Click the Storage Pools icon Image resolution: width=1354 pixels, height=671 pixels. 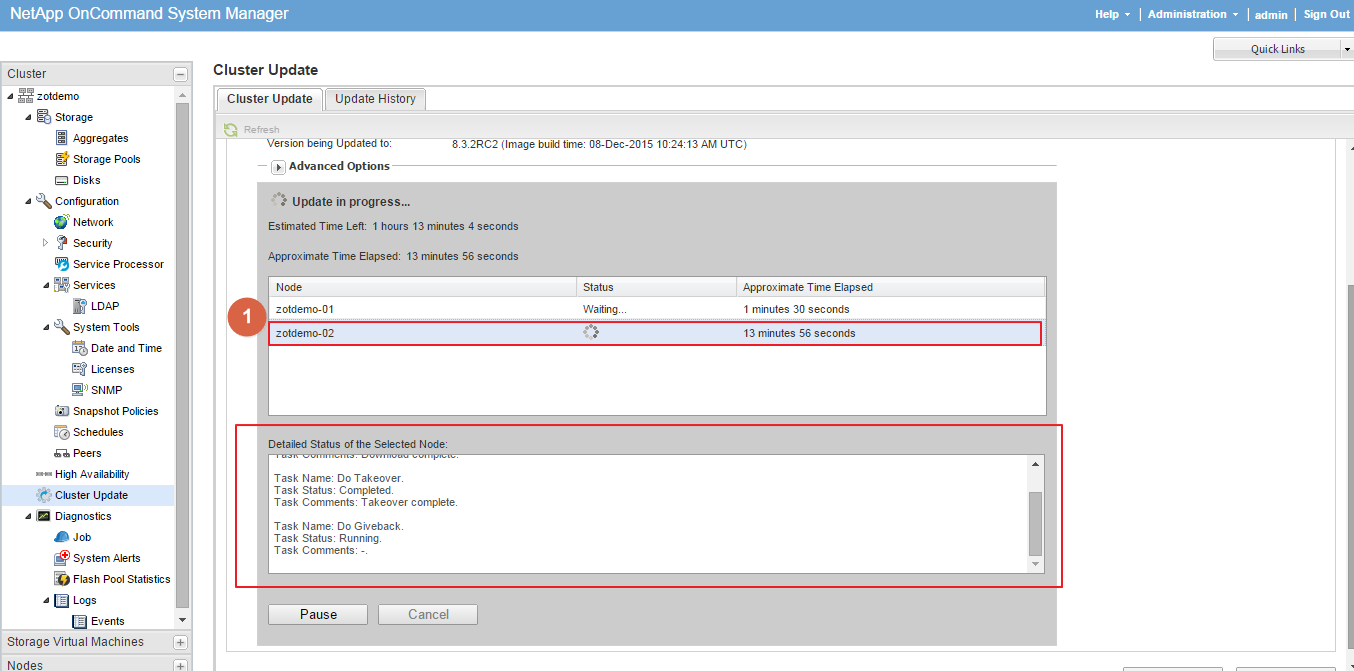coord(62,159)
